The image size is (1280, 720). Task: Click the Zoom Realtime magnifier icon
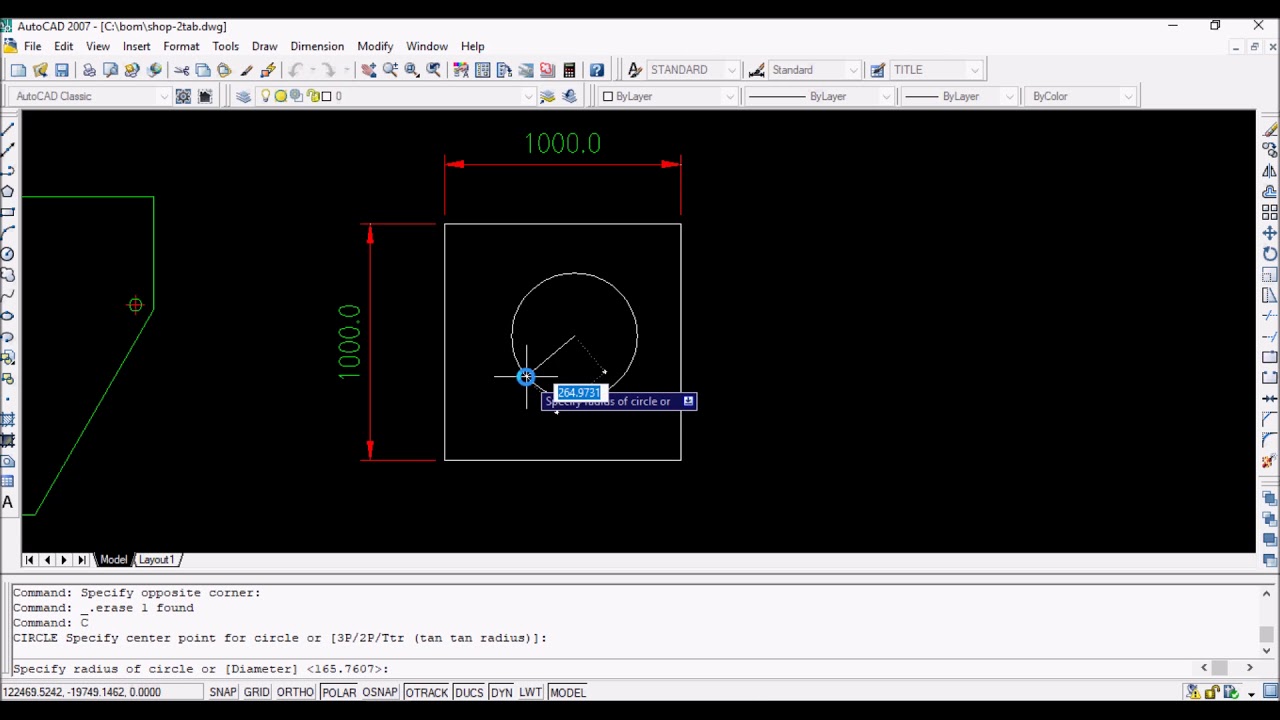pyautogui.click(x=390, y=70)
